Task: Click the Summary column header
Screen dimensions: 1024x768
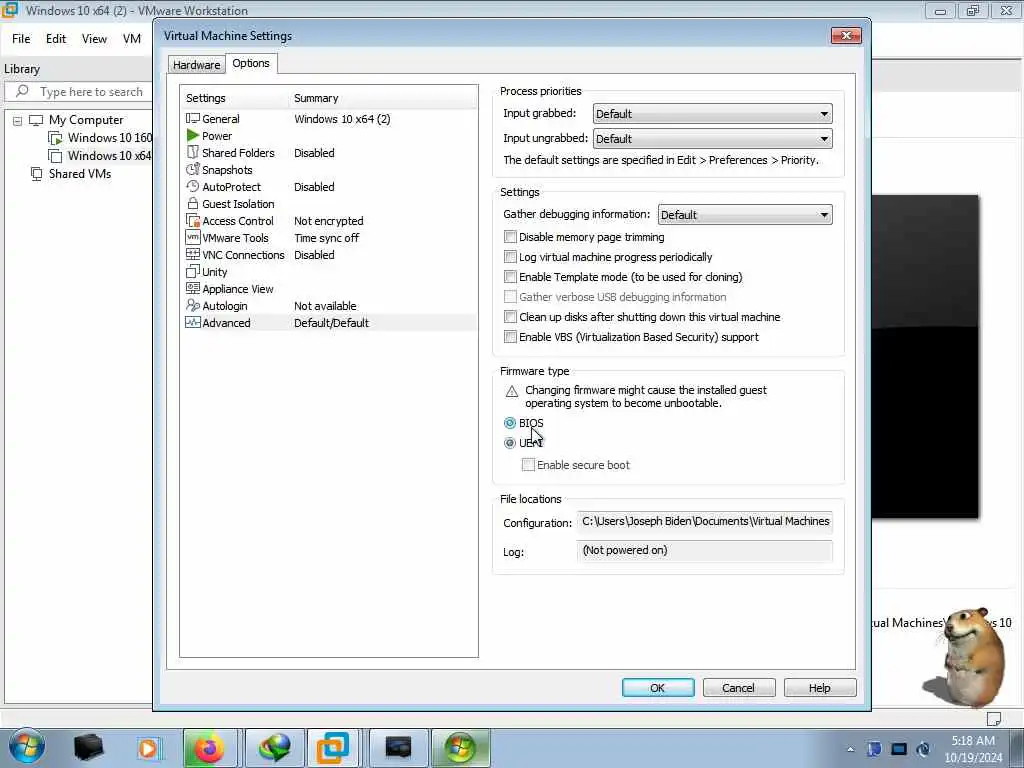Action: pos(316,98)
